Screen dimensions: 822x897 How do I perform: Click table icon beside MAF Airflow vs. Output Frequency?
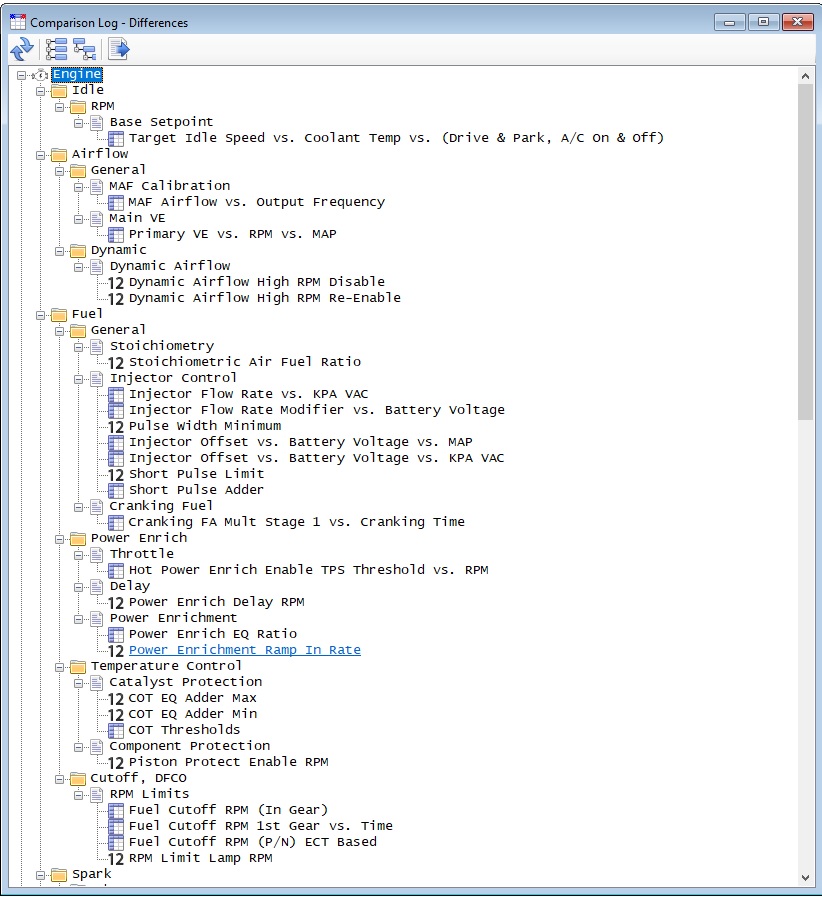pyautogui.click(x=116, y=203)
